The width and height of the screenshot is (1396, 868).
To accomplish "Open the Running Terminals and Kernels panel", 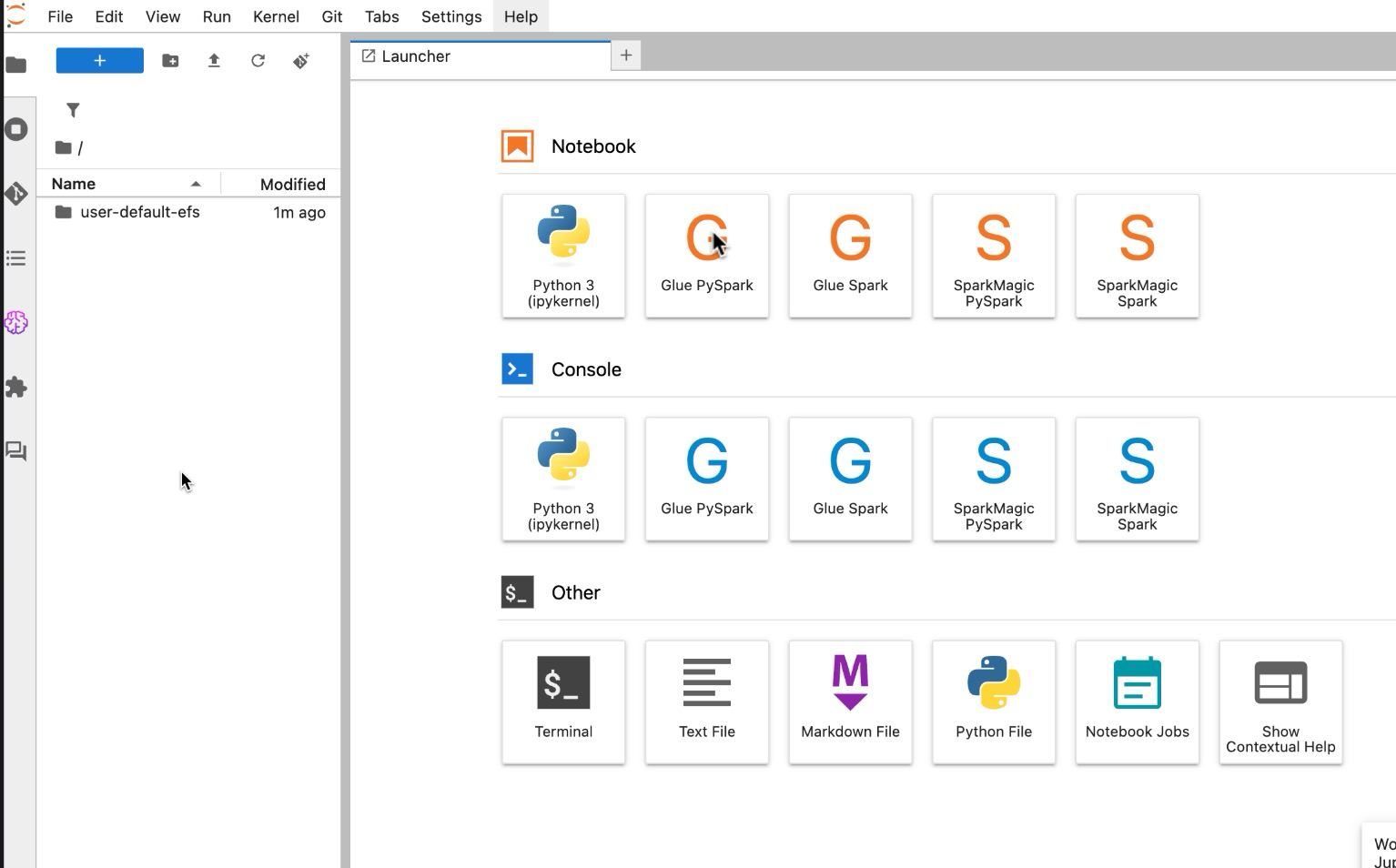I will 16,129.
